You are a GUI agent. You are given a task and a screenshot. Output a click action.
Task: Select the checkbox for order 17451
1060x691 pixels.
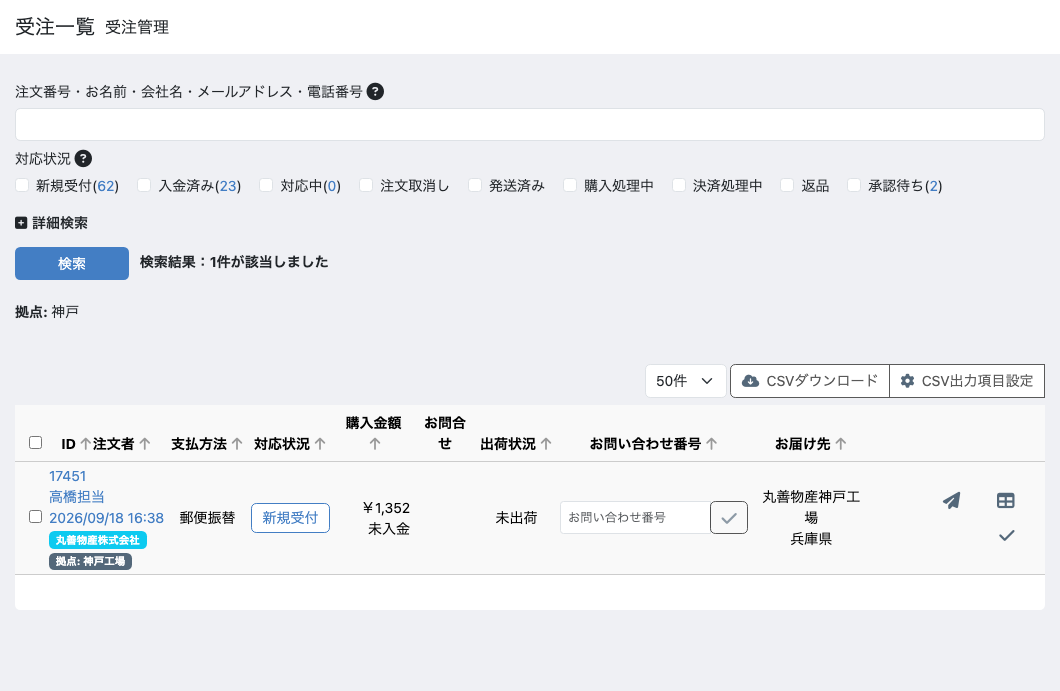click(x=36, y=517)
